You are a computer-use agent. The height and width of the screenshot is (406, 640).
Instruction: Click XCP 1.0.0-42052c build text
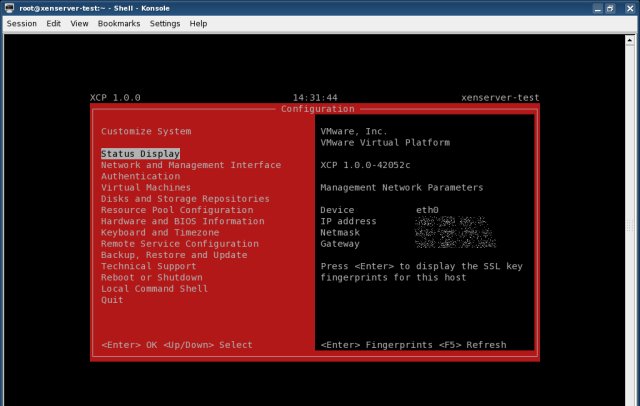365,165
